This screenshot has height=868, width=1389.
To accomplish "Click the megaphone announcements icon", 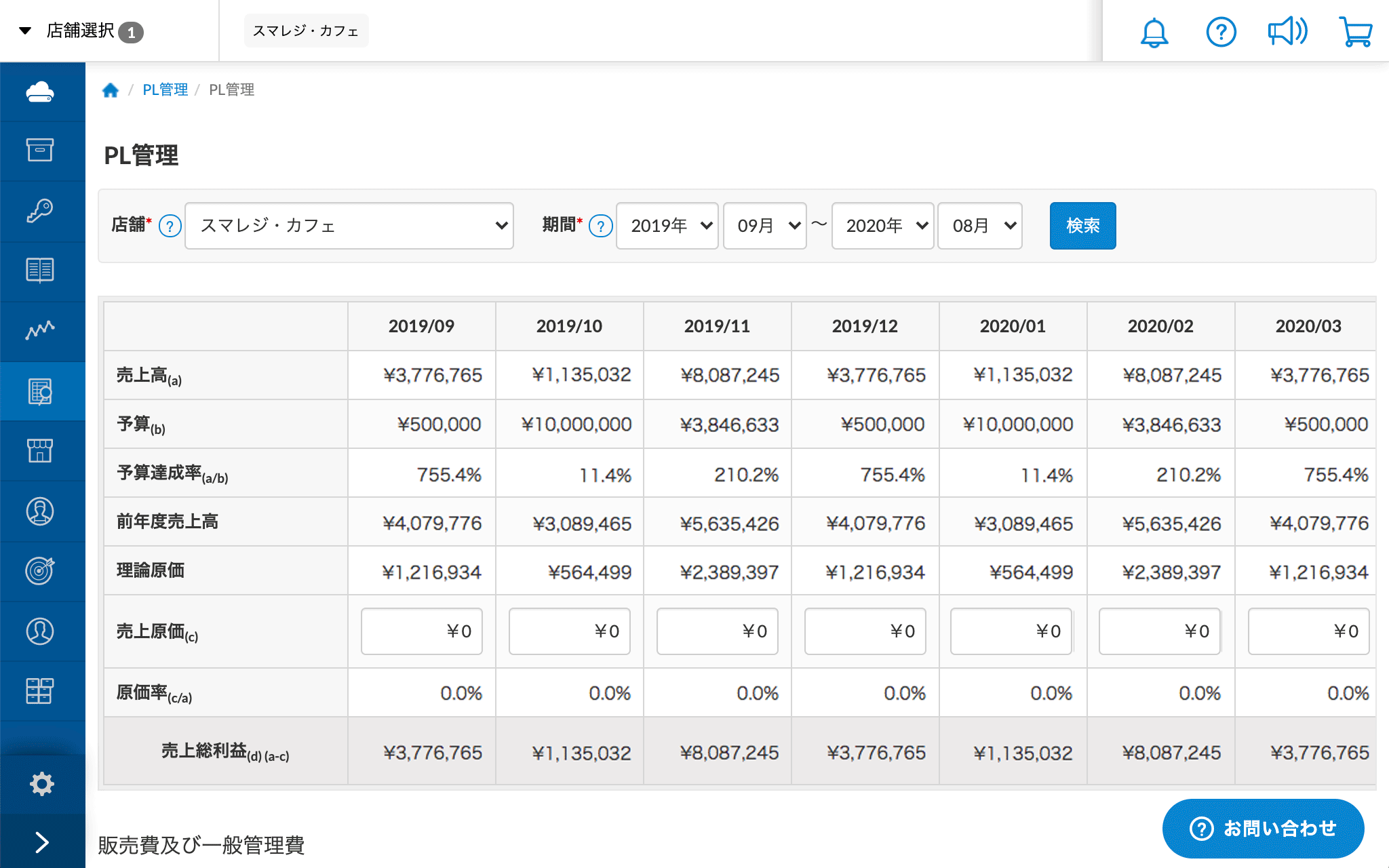I will [1287, 32].
